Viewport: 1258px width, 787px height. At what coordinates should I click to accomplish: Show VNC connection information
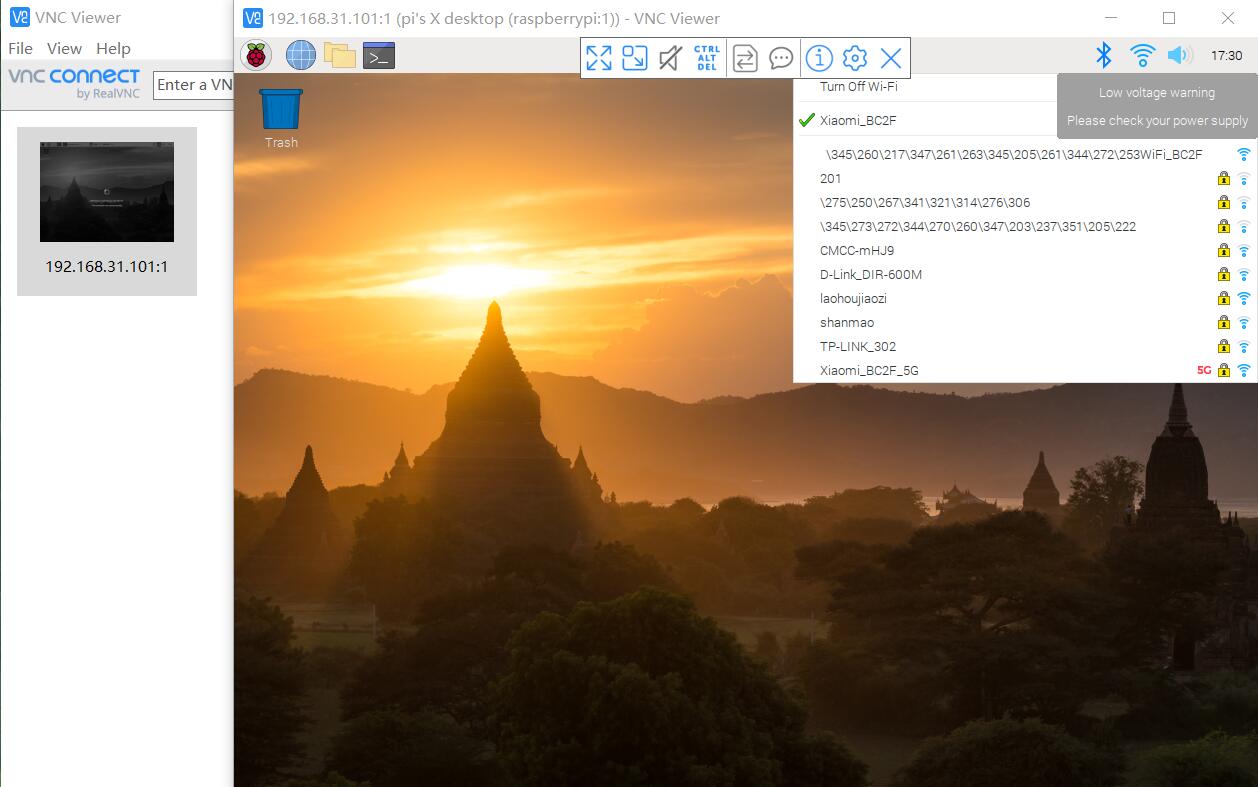point(819,58)
